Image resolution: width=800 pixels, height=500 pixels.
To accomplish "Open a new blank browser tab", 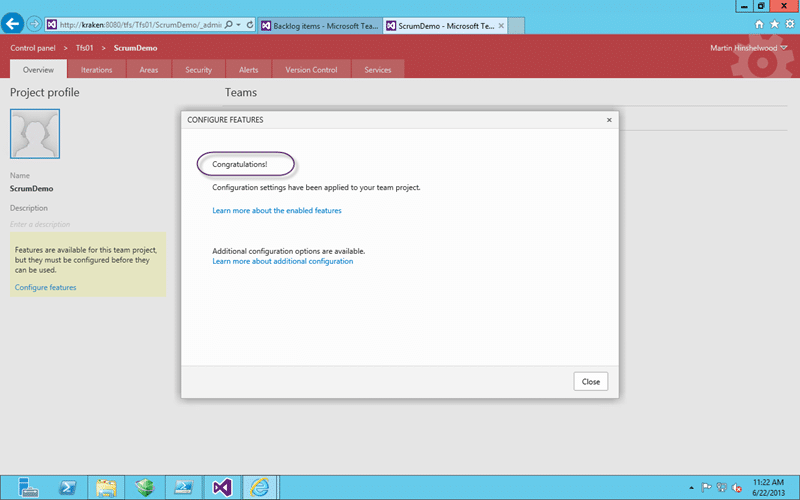I will click(x=516, y=26).
